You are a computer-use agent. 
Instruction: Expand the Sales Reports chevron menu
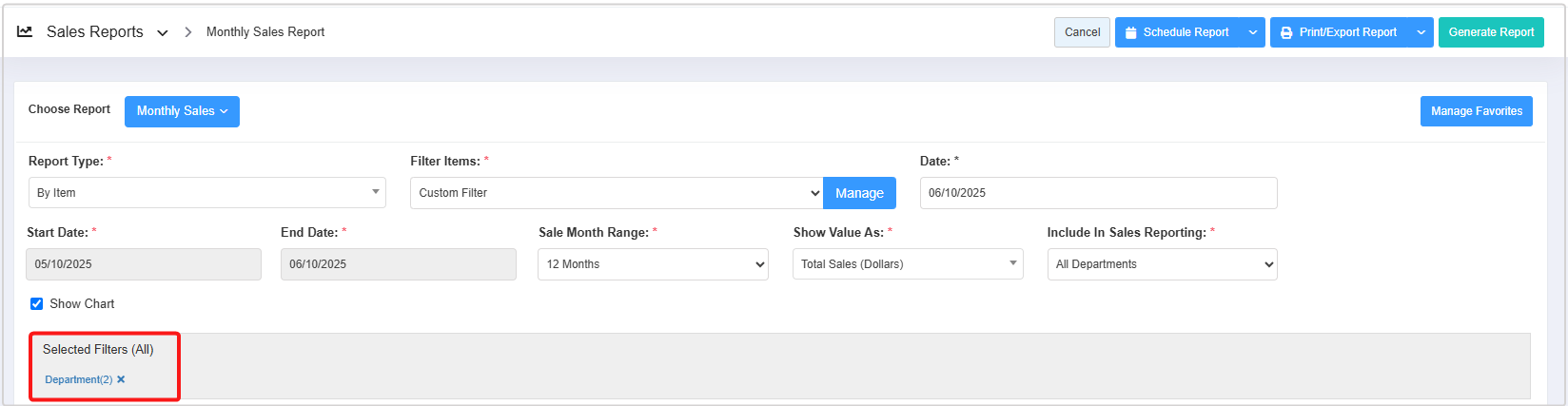tap(163, 33)
